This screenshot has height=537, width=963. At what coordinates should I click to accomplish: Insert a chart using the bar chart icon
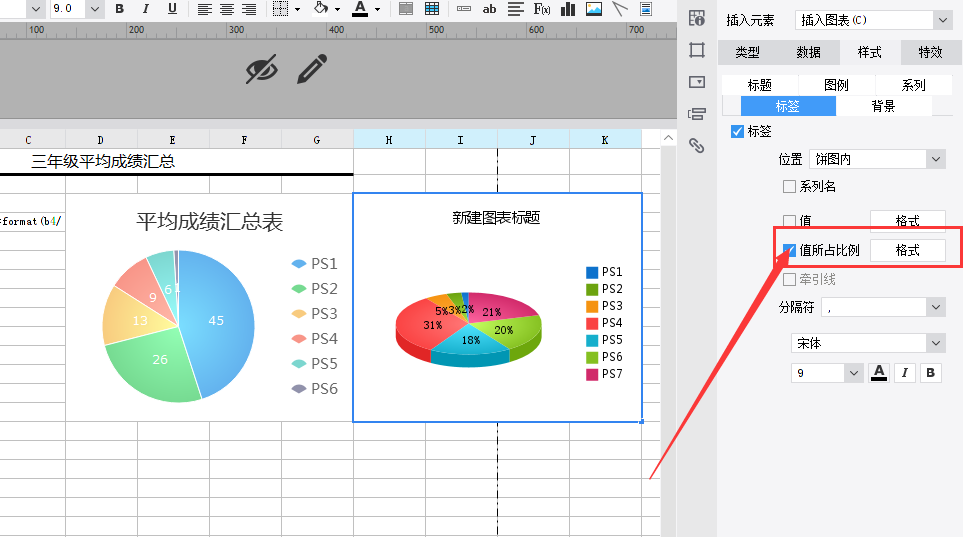coord(568,9)
